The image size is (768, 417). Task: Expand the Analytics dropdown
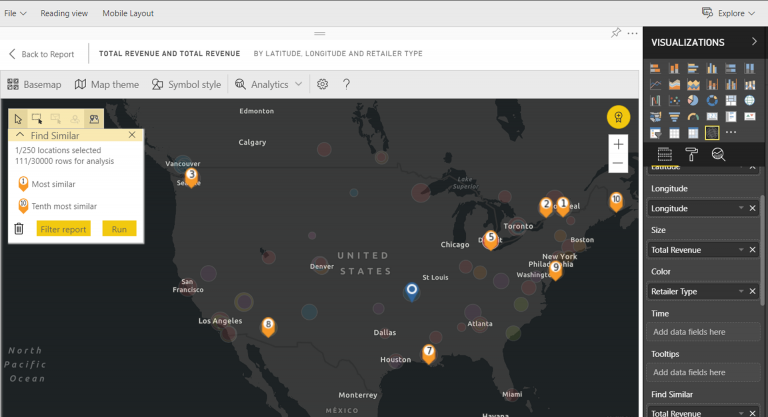pos(268,84)
